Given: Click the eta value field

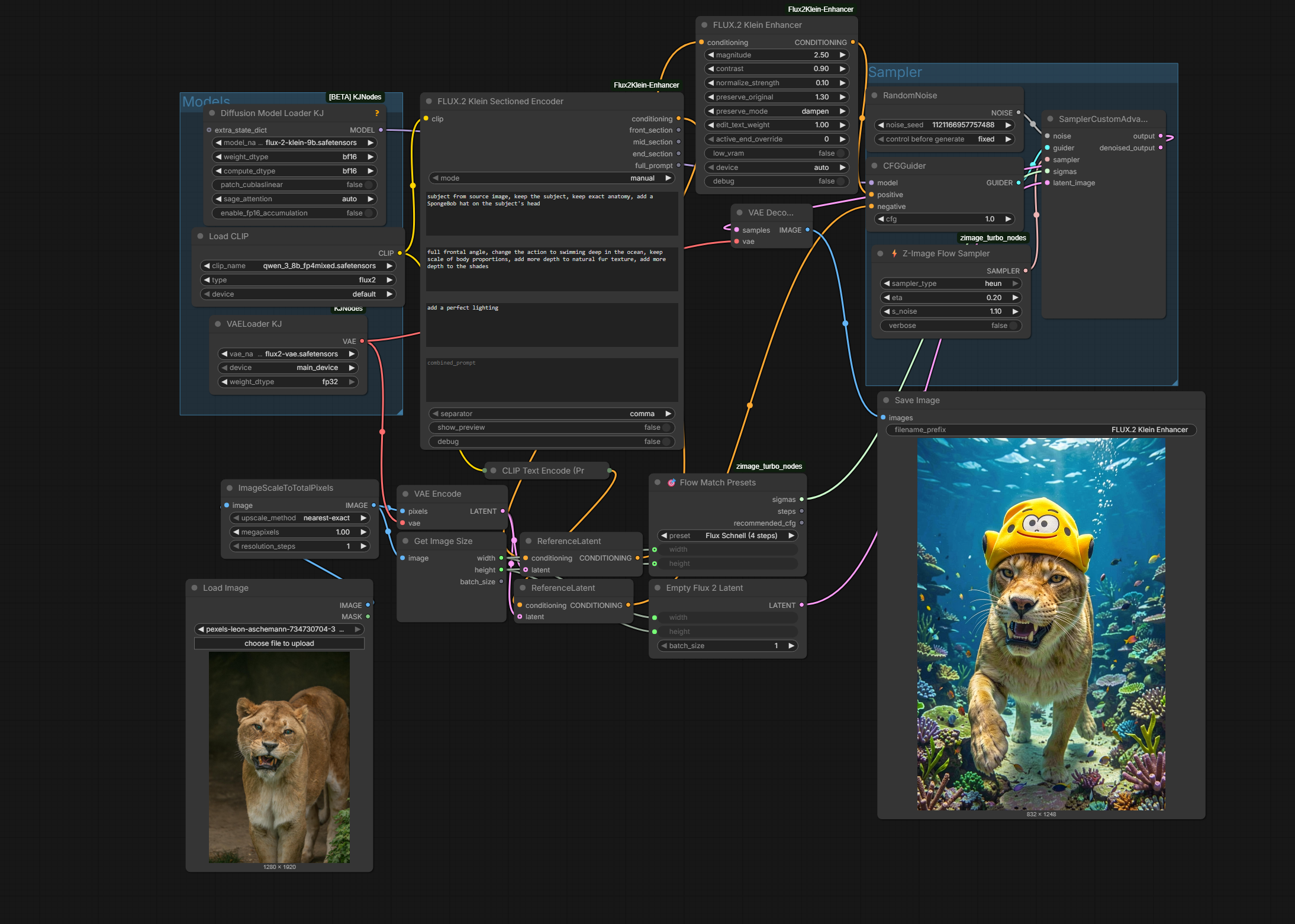Looking at the screenshot, I should [951, 298].
